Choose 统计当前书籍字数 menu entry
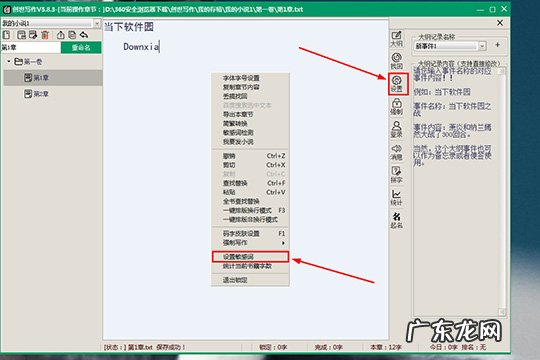The image size is (540, 360). 250,266
